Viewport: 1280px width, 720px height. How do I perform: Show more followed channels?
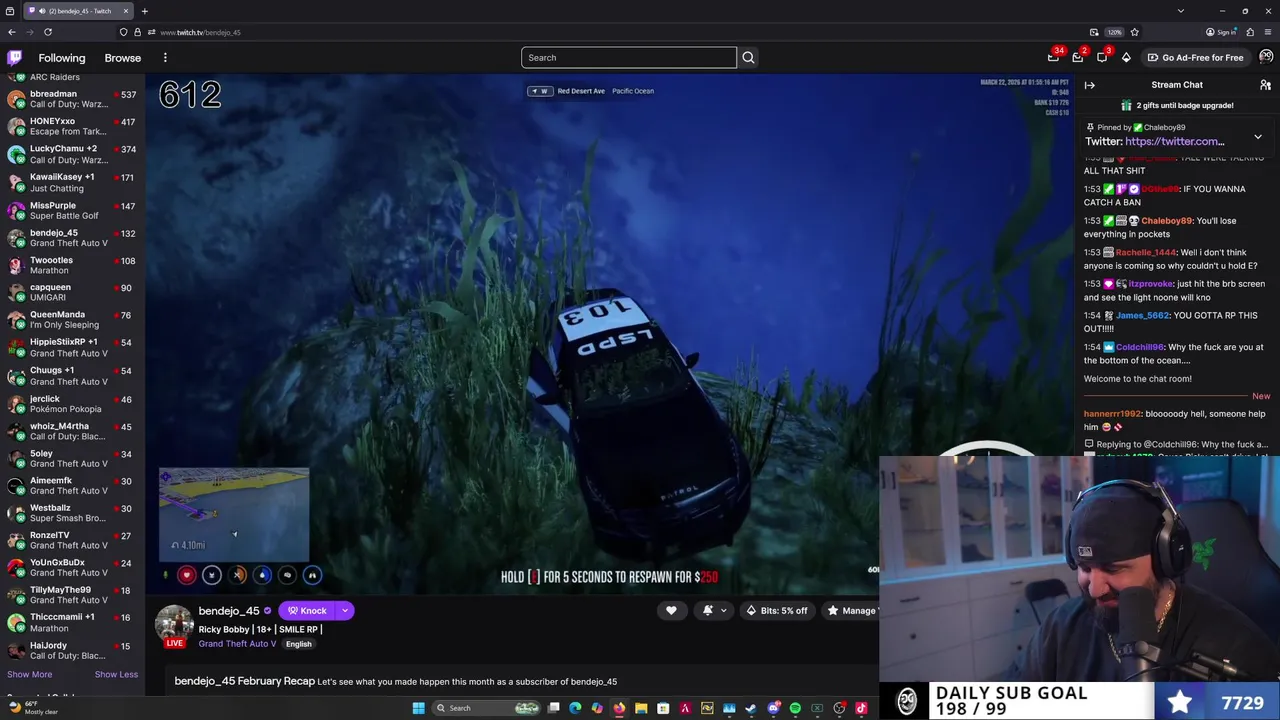click(29, 674)
